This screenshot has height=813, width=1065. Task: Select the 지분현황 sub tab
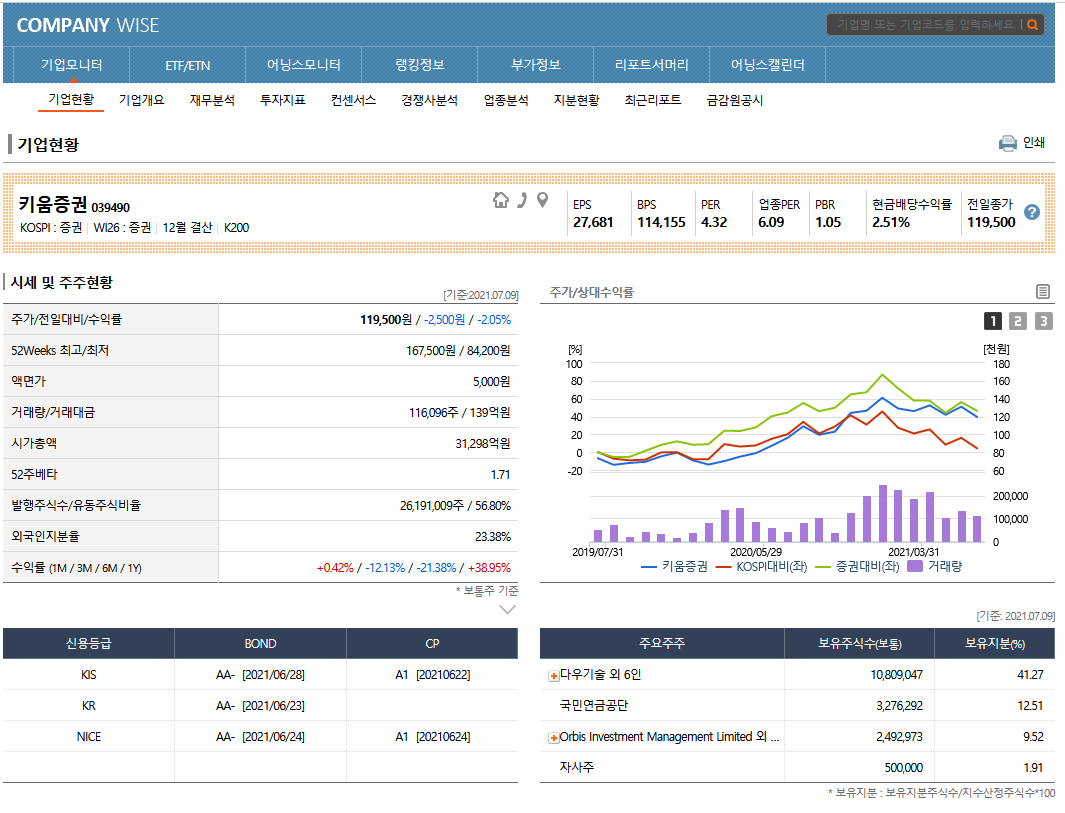(x=577, y=100)
